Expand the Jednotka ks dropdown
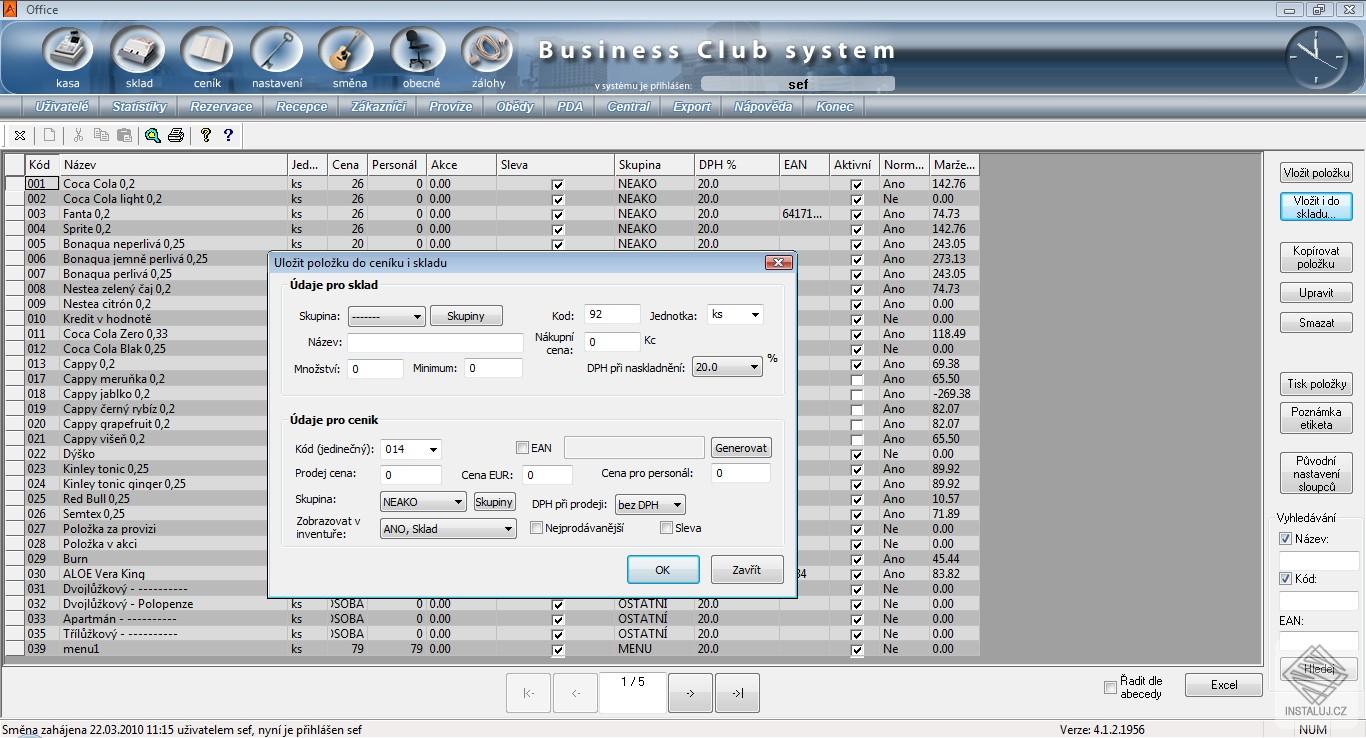This screenshot has height=738, width=1366. 735,314
